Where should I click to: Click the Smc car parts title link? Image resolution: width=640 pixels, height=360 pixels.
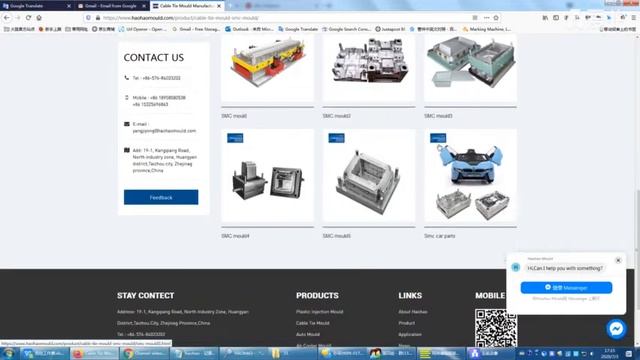[x=440, y=236]
